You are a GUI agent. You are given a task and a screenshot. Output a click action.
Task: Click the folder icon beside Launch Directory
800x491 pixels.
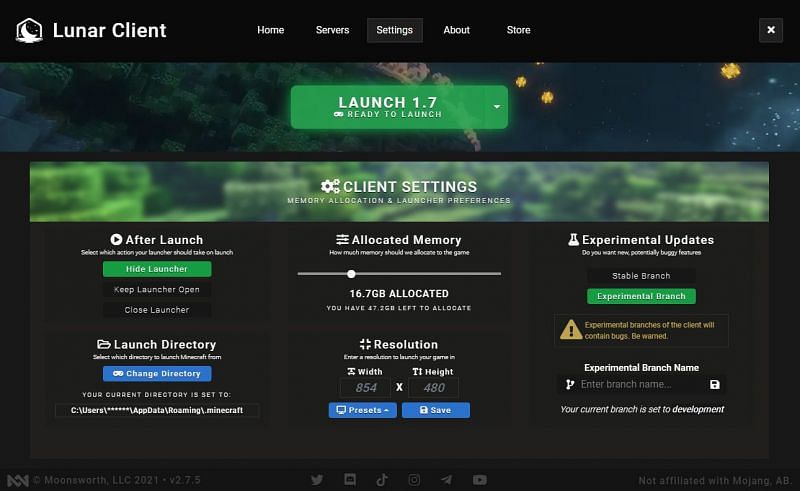(104, 344)
